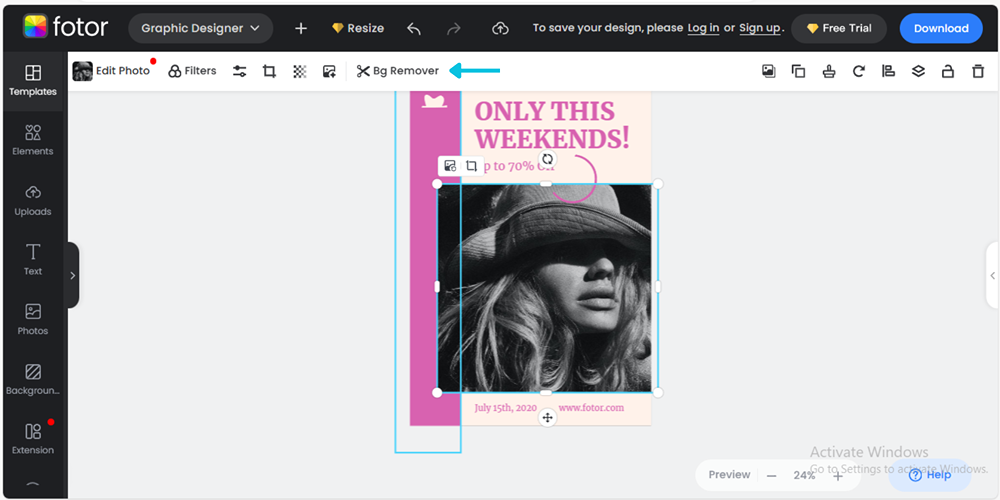
Task: Select the www.fotor.com text
Action: (x=591, y=408)
